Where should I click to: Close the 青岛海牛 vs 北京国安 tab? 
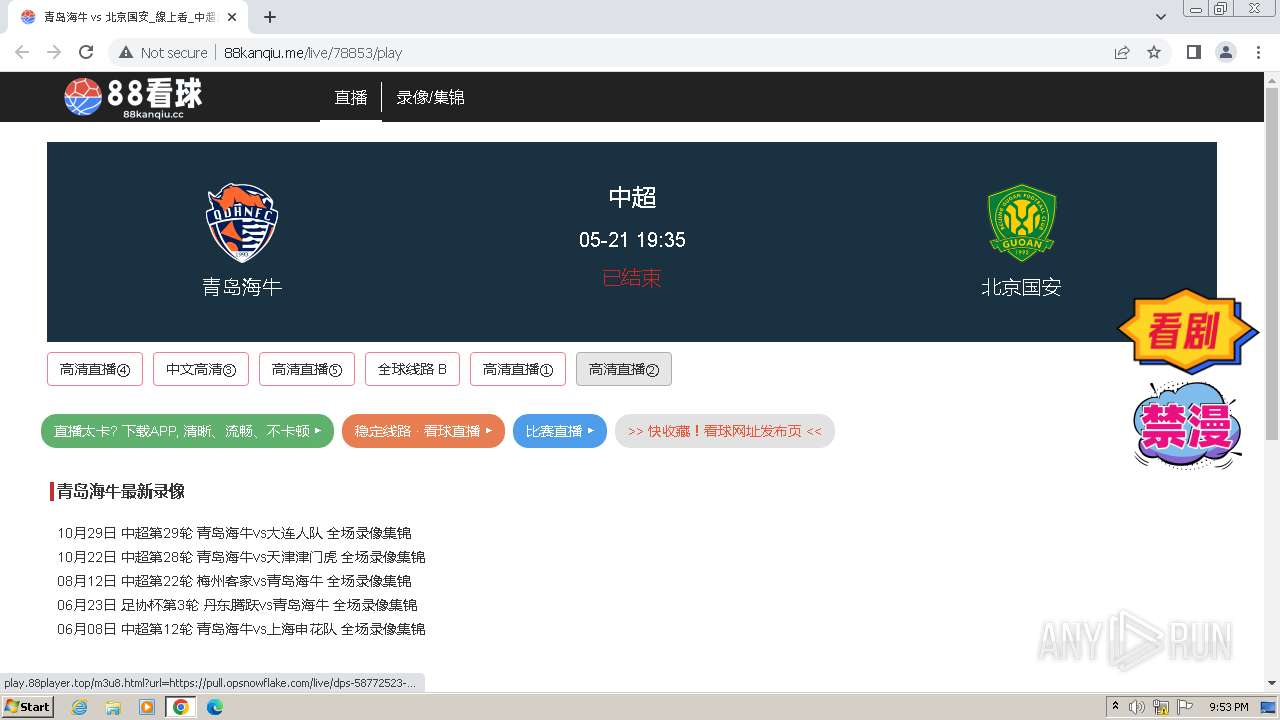(232, 17)
